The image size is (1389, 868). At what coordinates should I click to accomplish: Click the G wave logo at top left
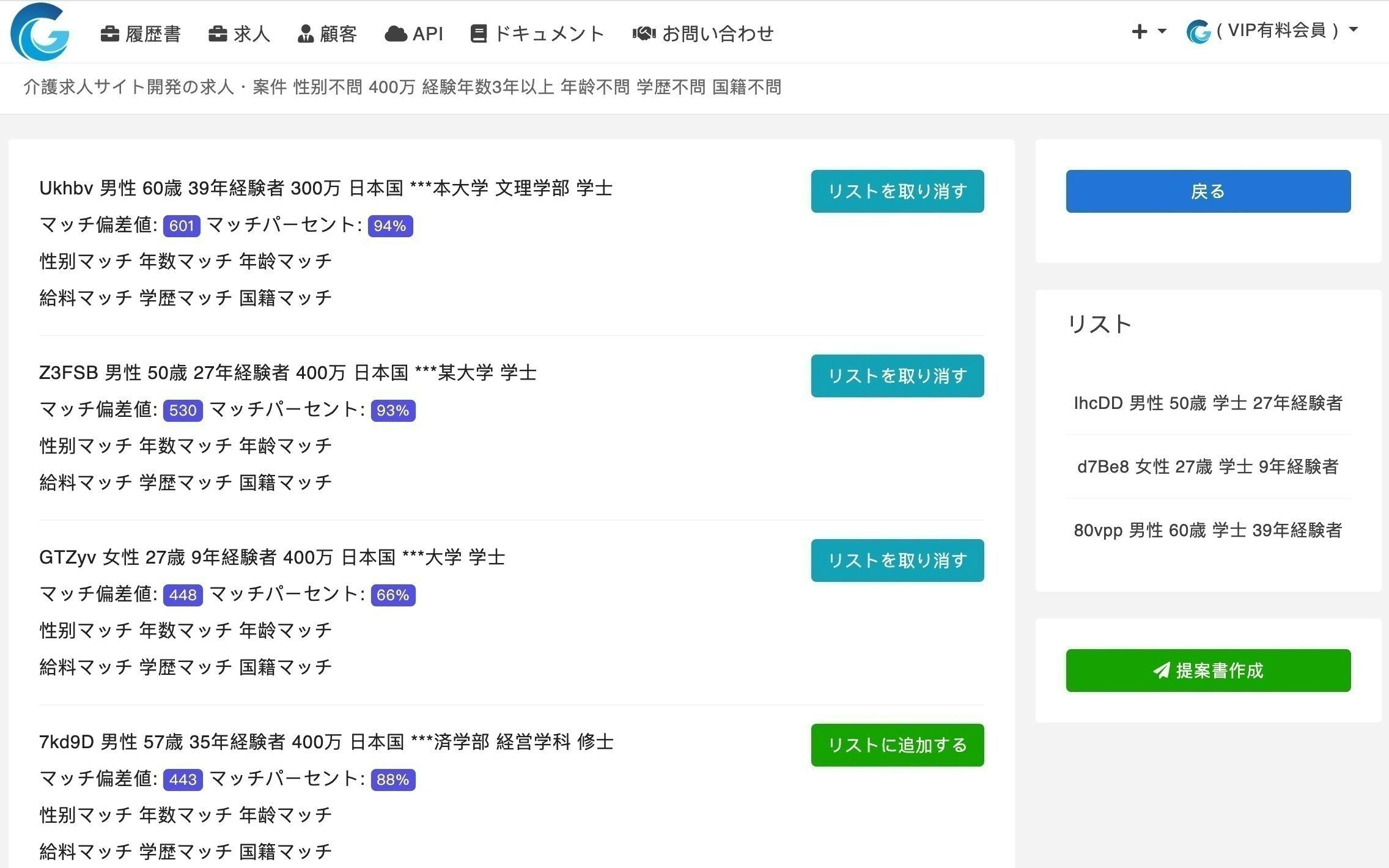coord(39,32)
